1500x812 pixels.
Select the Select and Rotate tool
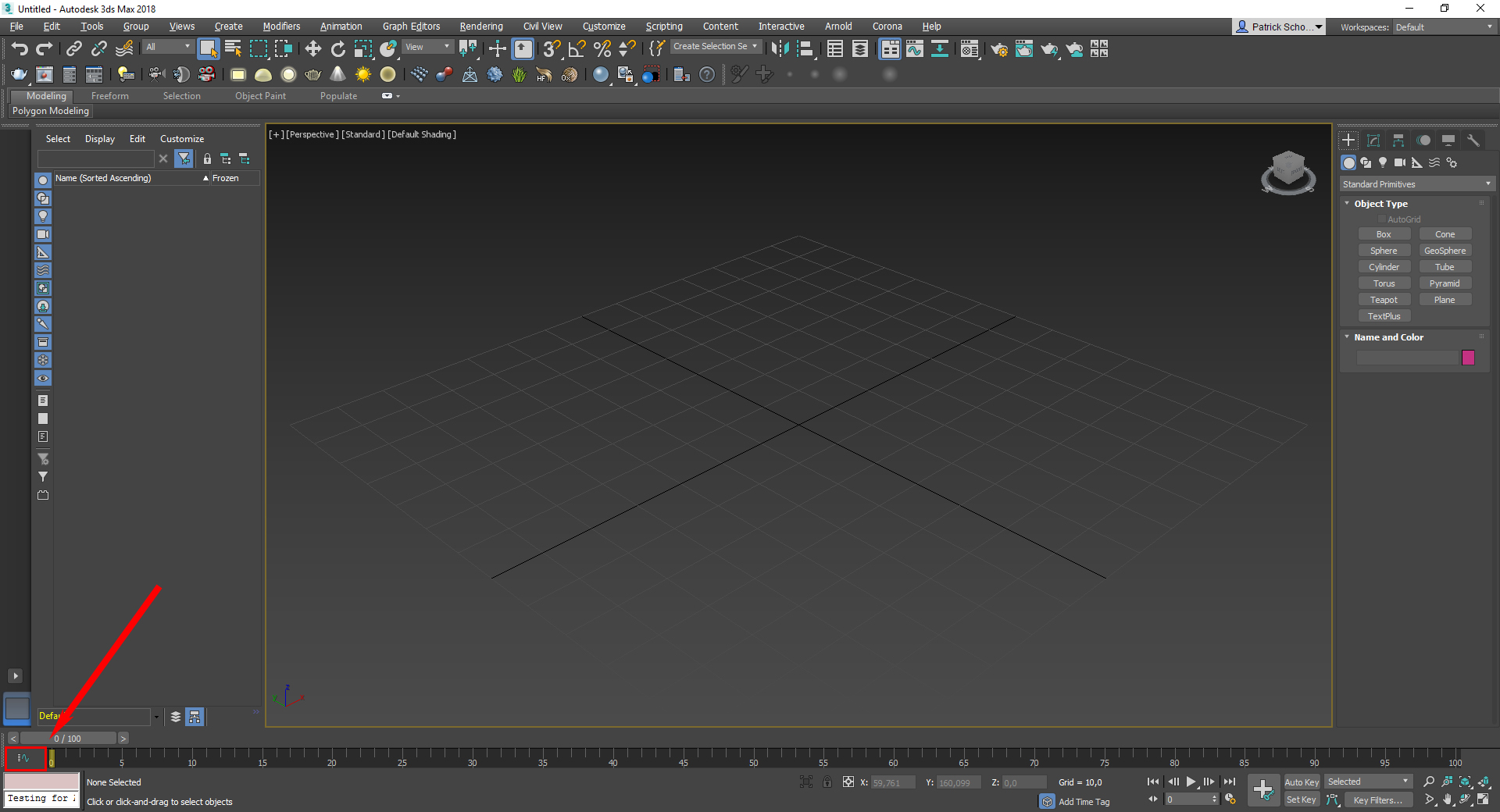[337, 48]
